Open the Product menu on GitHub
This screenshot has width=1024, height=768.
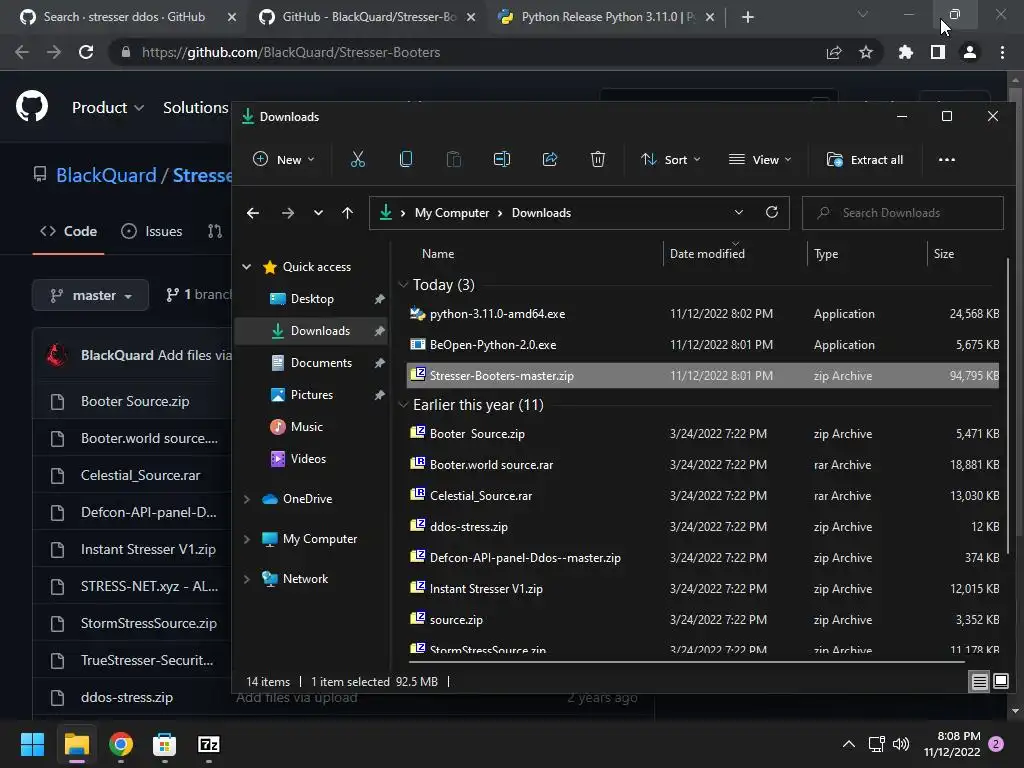coord(108,107)
